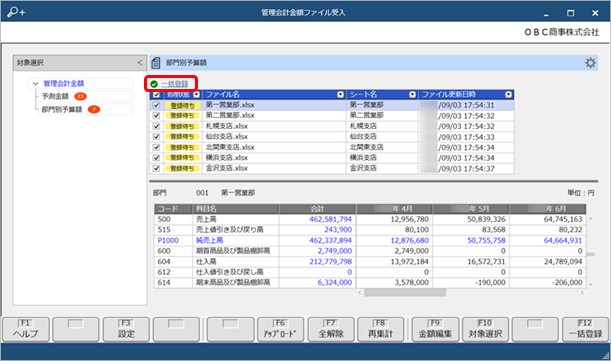Uncheck the 横浜支店.xlsx row checkbox
The width and height of the screenshot is (611, 361).
[x=156, y=157]
